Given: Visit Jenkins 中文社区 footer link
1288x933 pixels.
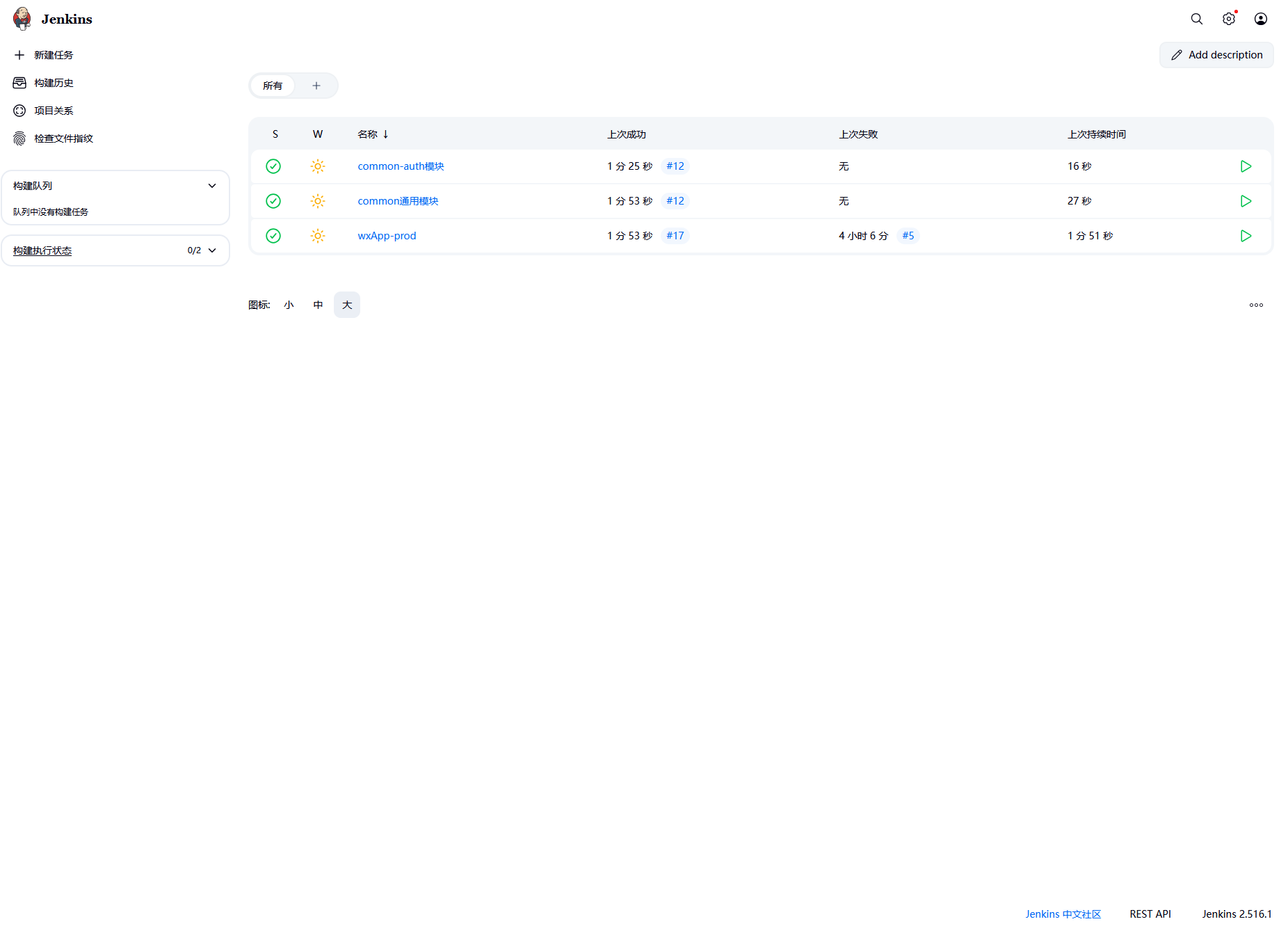Looking at the screenshot, I should point(1063,914).
